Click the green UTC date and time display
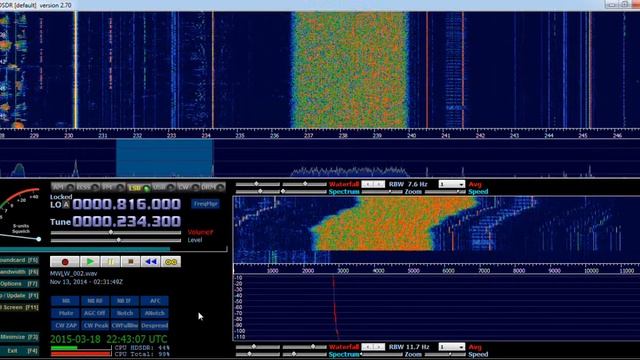The height and width of the screenshot is (360, 640). 109,339
